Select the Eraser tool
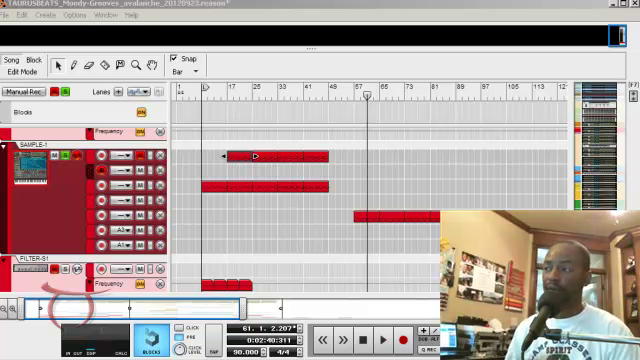Viewport: 640px width, 360px height. 89,65
